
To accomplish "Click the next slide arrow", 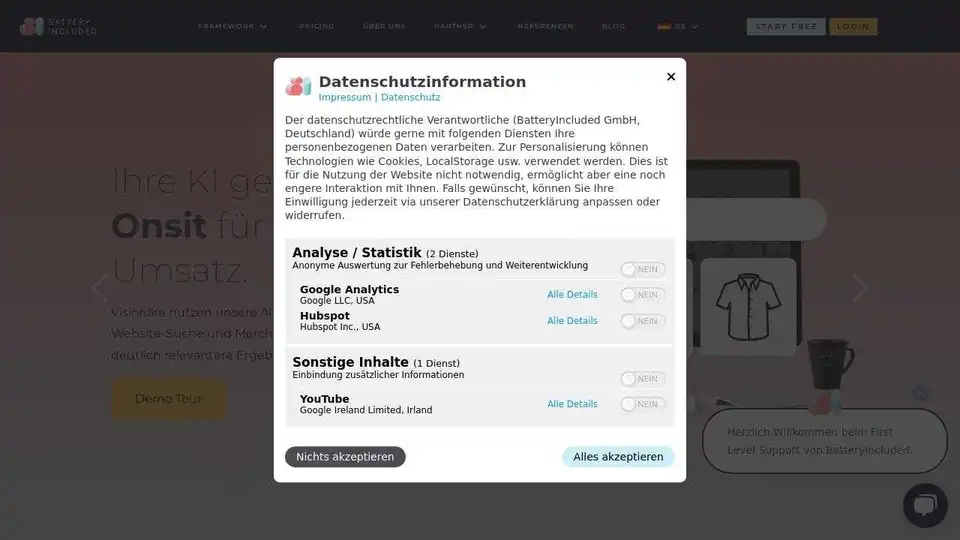I will click(x=860, y=288).
